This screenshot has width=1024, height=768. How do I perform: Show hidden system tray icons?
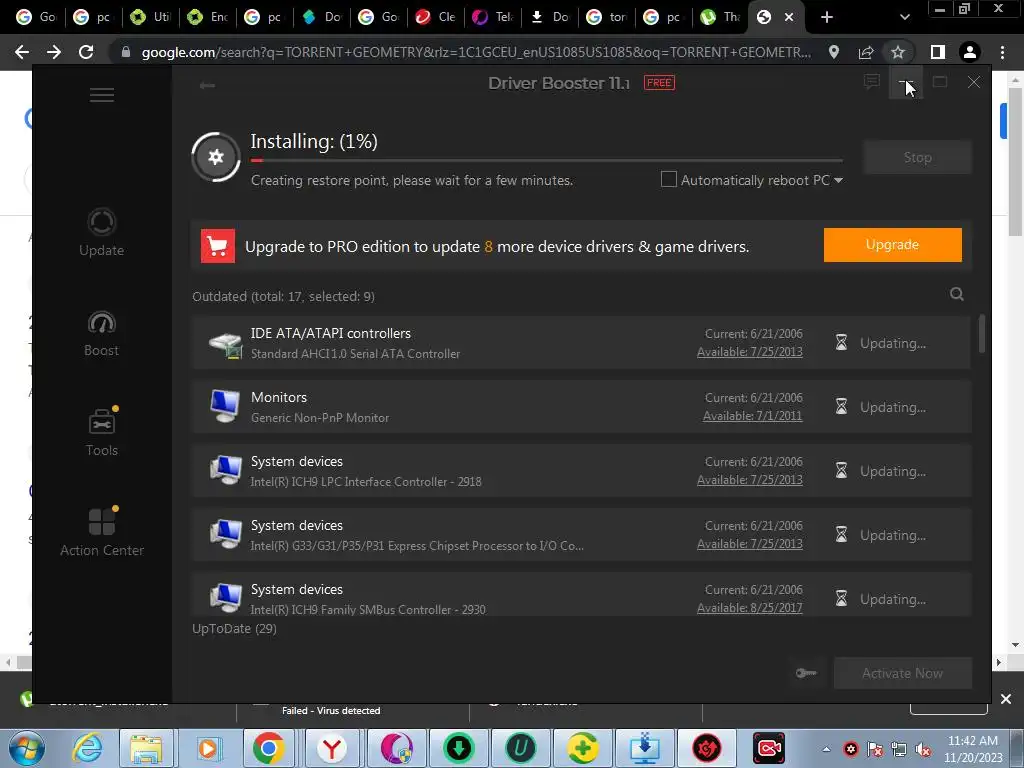click(x=826, y=749)
